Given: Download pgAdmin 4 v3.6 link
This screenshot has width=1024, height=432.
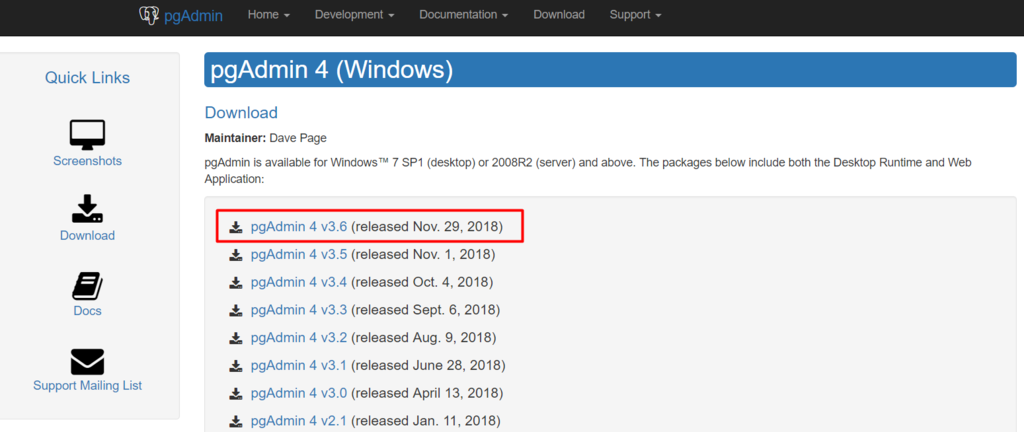Looking at the screenshot, I should coord(298,227).
